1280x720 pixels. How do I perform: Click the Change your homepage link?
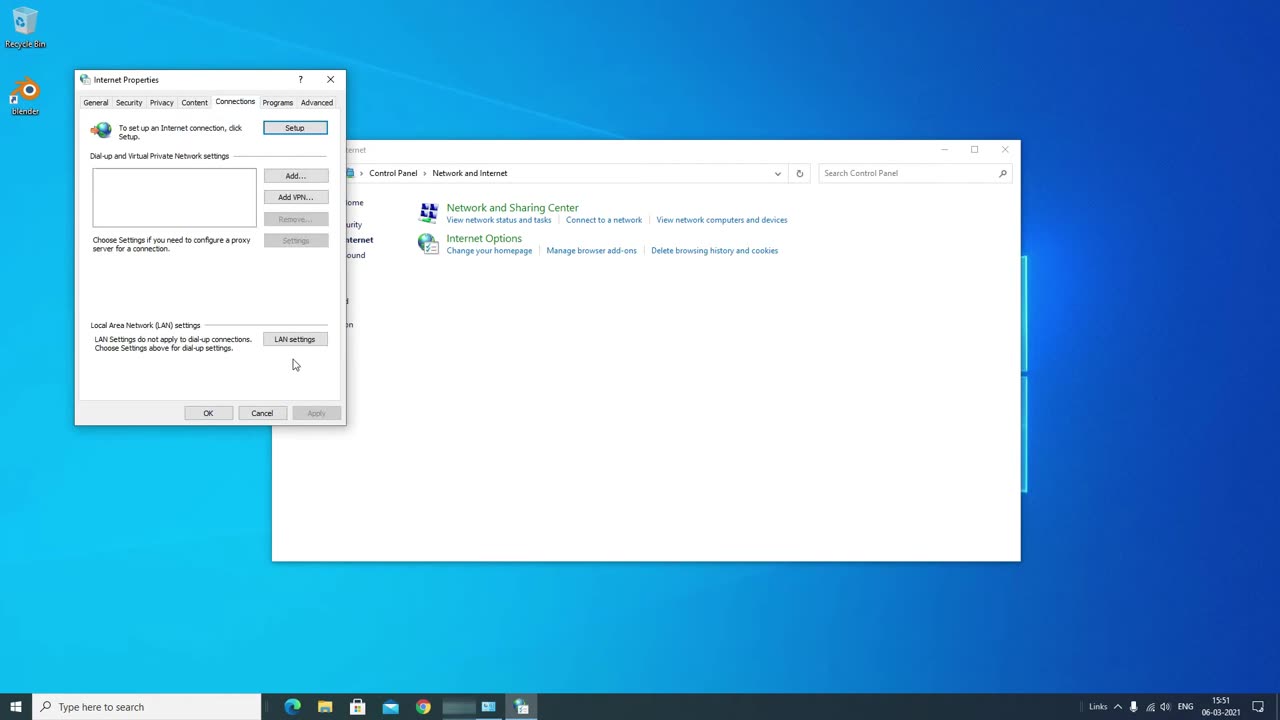tap(490, 251)
